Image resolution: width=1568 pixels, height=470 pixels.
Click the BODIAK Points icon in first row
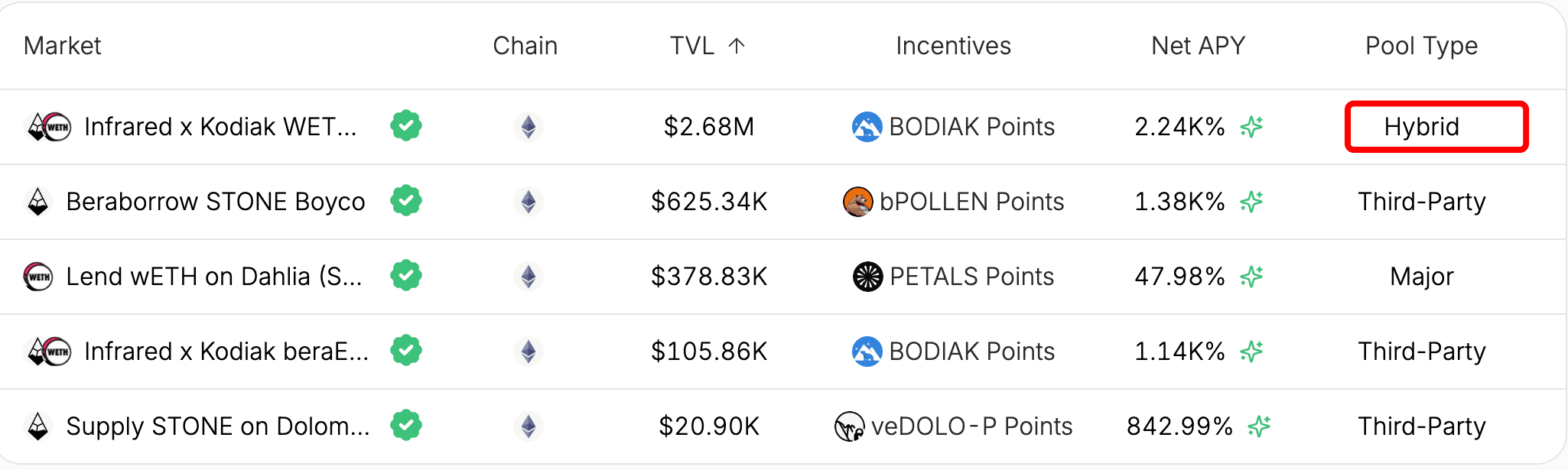coord(867,127)
